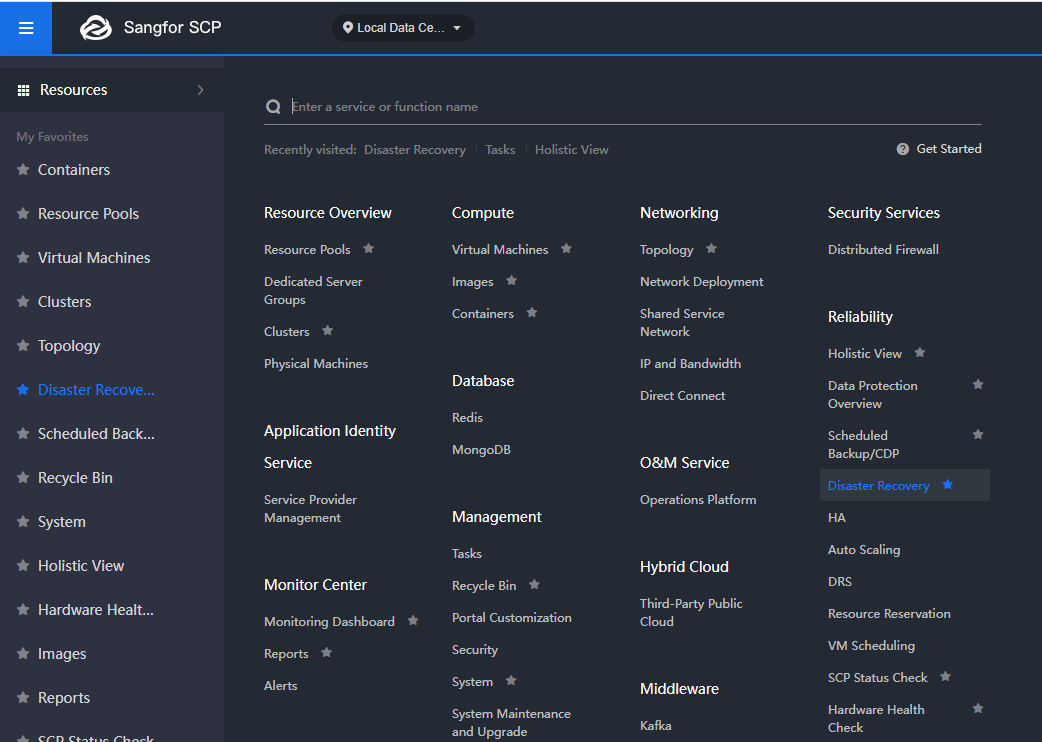Screen dimensions: 1042x742
Task: Open the Local Data Center dropdown
Action: click(x=404, y=28)
